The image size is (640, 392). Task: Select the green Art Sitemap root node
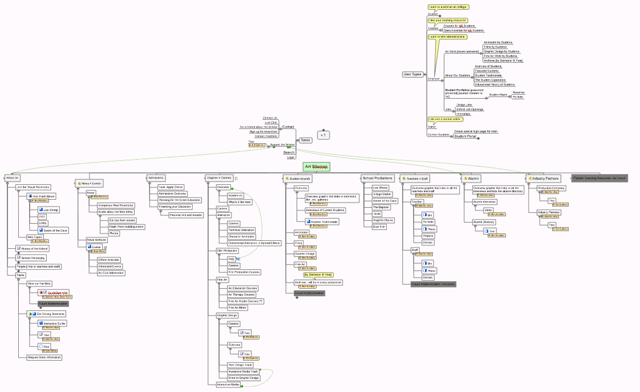click(x=316, y=167)
